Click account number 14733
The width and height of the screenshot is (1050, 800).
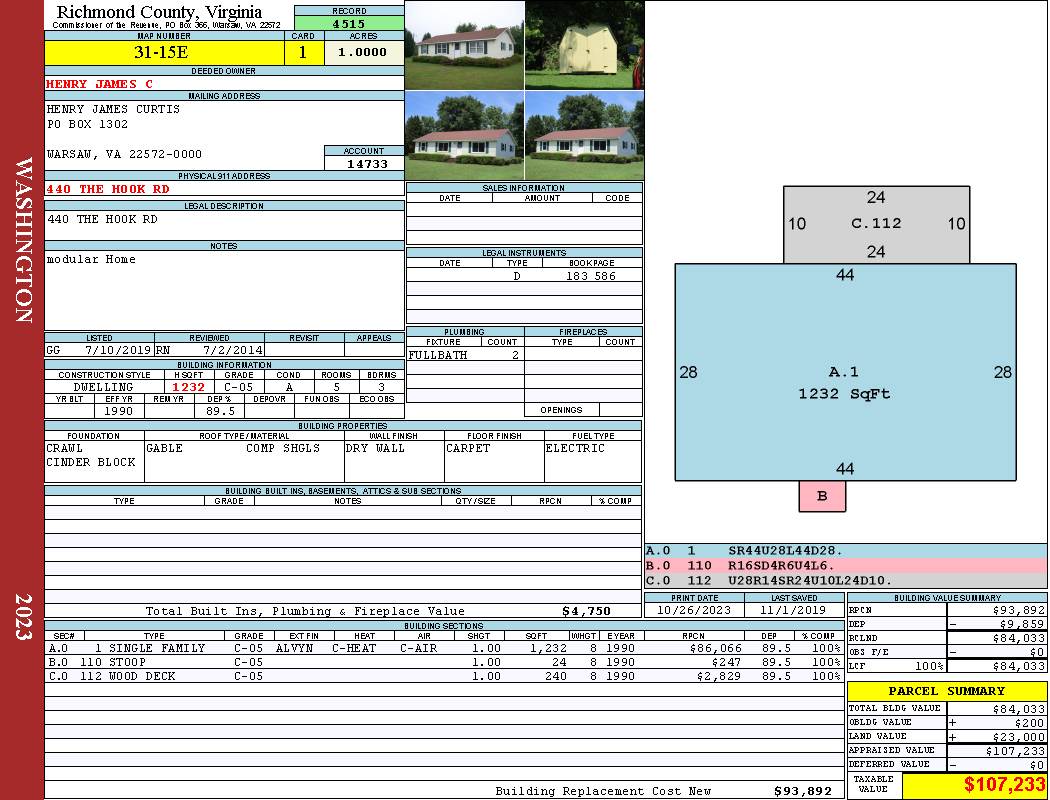(x=366, y=163)
